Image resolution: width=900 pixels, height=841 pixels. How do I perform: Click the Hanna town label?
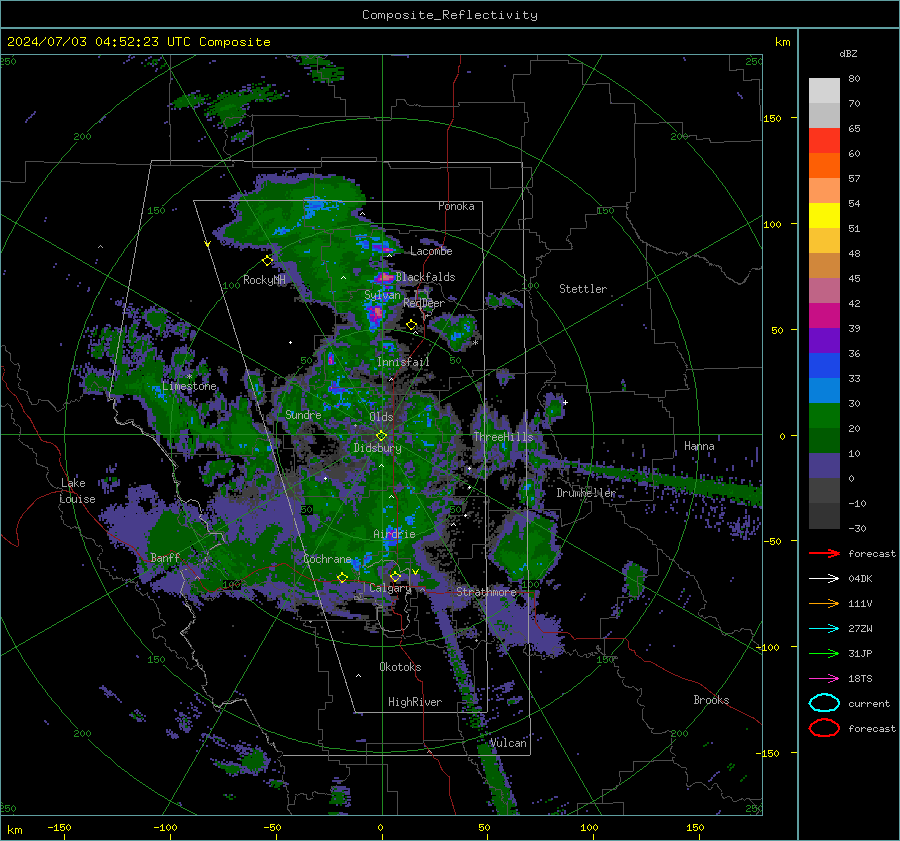tap(699, 446)
